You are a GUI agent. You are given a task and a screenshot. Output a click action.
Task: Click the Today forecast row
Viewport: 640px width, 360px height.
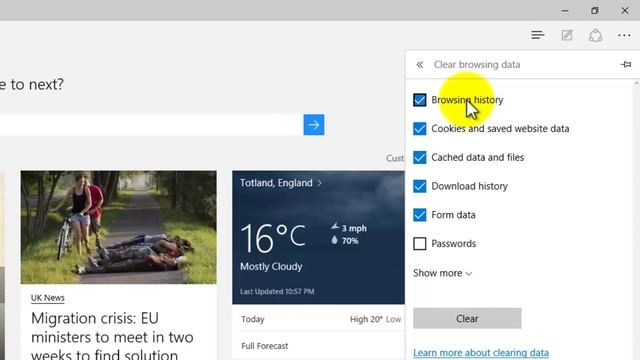(318, 319)
